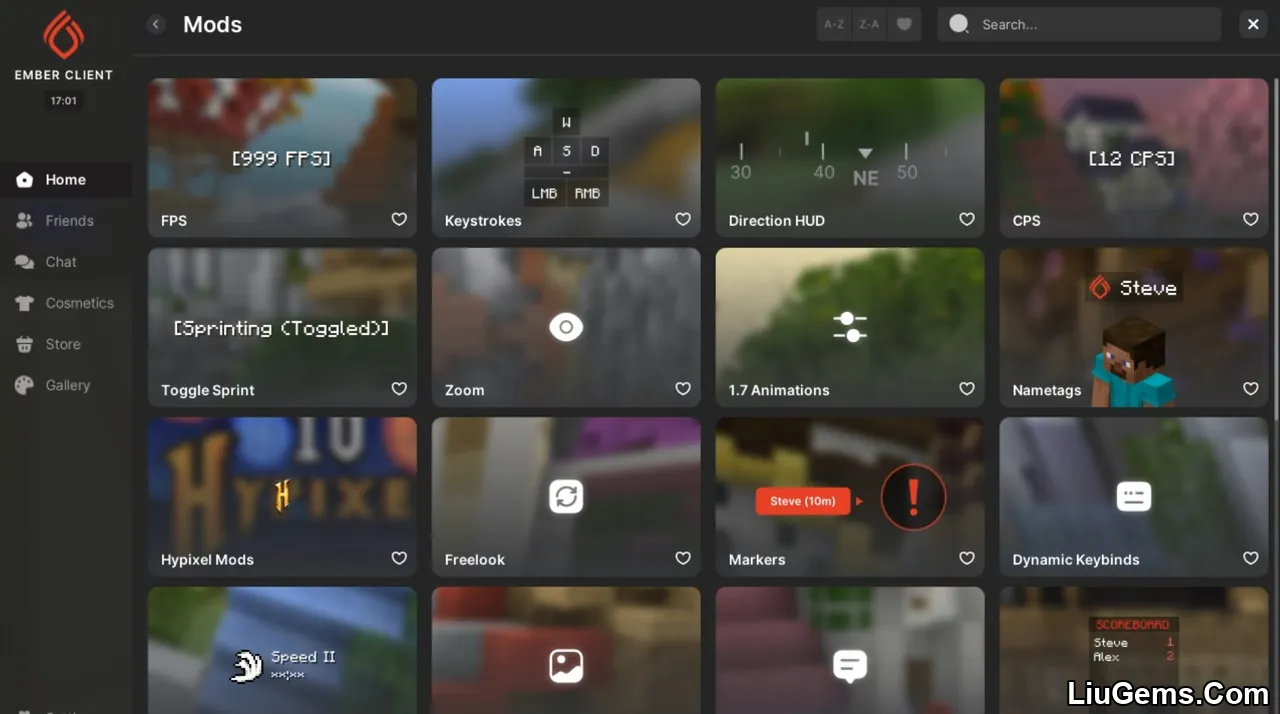Open the Cosmetics sidebar section
1280x714 pixels.
tap(66, 303)
